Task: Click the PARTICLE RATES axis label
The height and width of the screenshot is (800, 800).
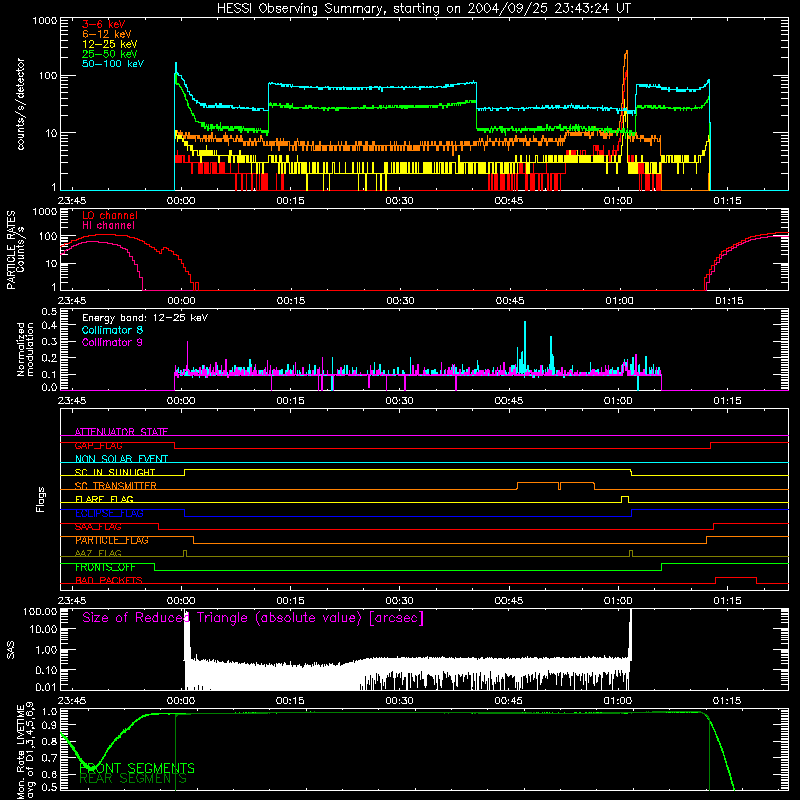Action: (x=11, y=249)
